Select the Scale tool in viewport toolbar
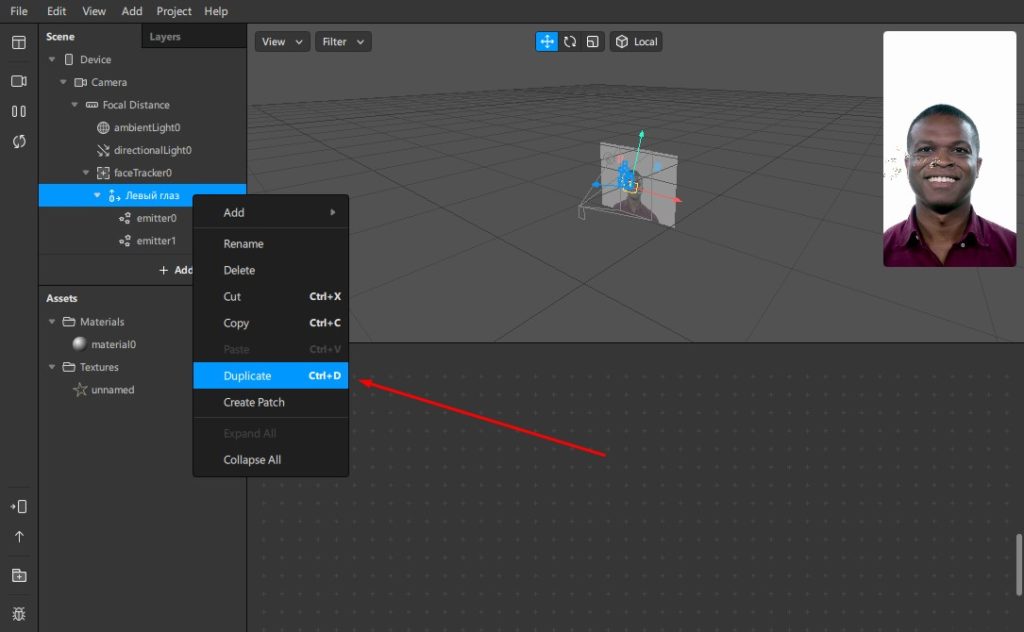1024x632 pixels. click(593, 42)
